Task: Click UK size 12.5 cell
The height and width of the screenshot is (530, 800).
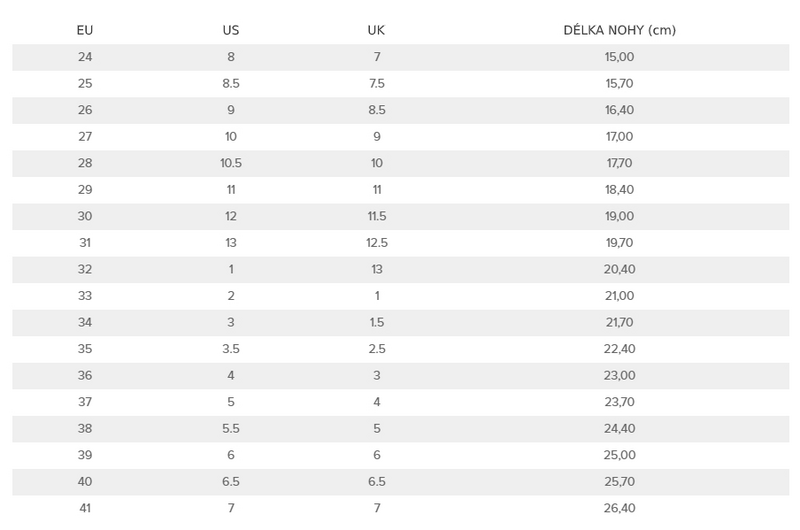Action: [x=377, y=242]
